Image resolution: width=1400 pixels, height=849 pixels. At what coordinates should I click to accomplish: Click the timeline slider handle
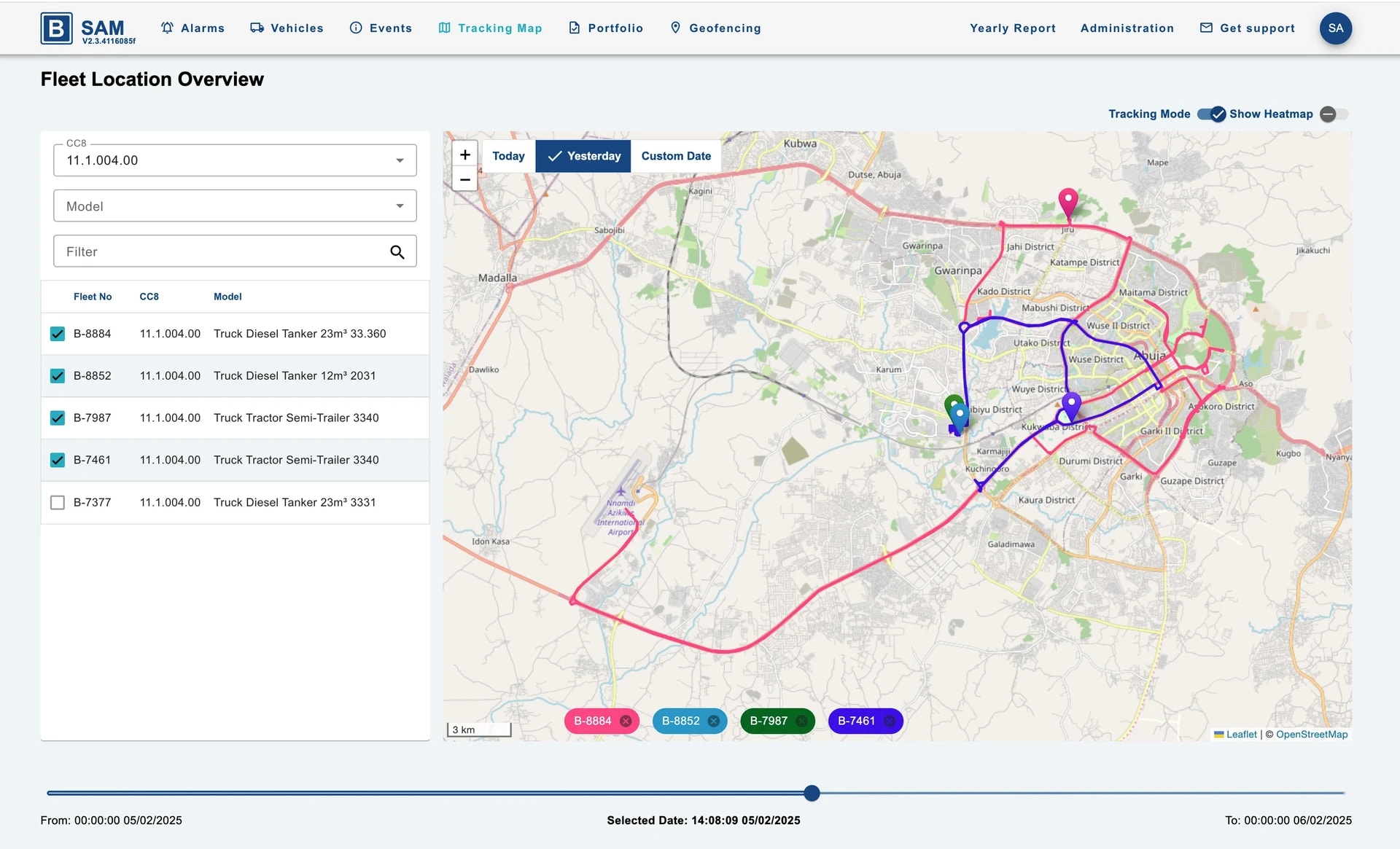pyautogui.click(x=812, y=793)
